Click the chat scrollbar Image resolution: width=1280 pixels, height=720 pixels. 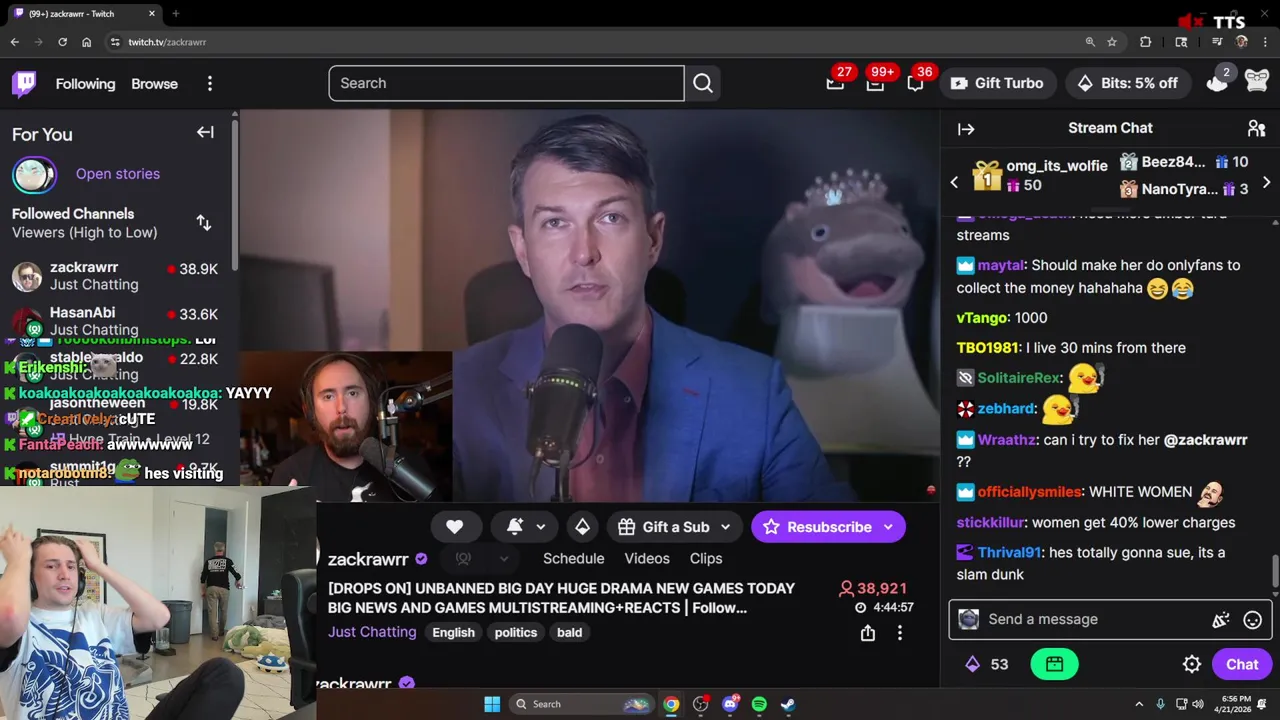coord(1274,572)
